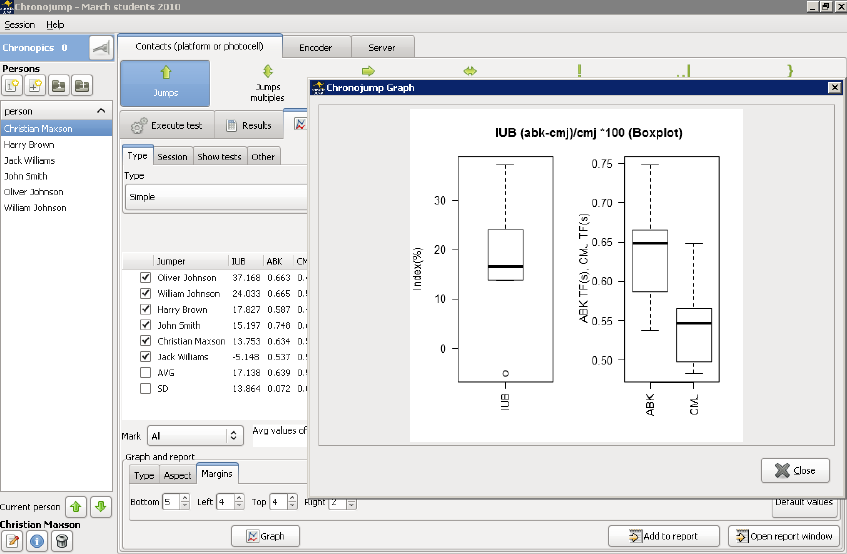Click the Left margin input field
The width and height of the screenshot is (847, 554).
225,502
